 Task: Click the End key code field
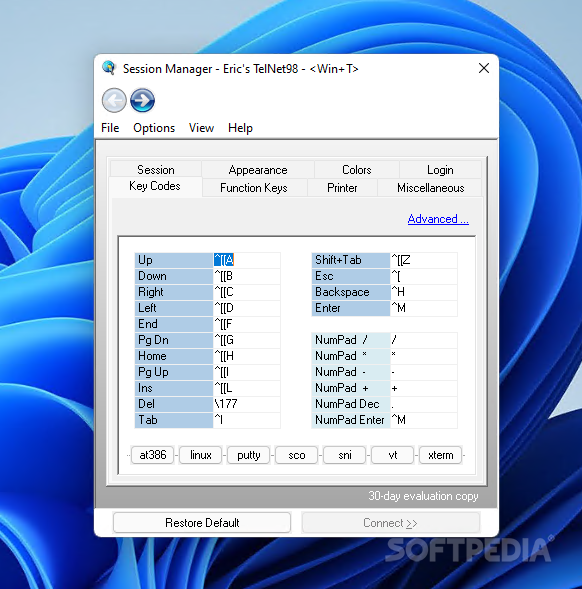[x=246, y=324]
